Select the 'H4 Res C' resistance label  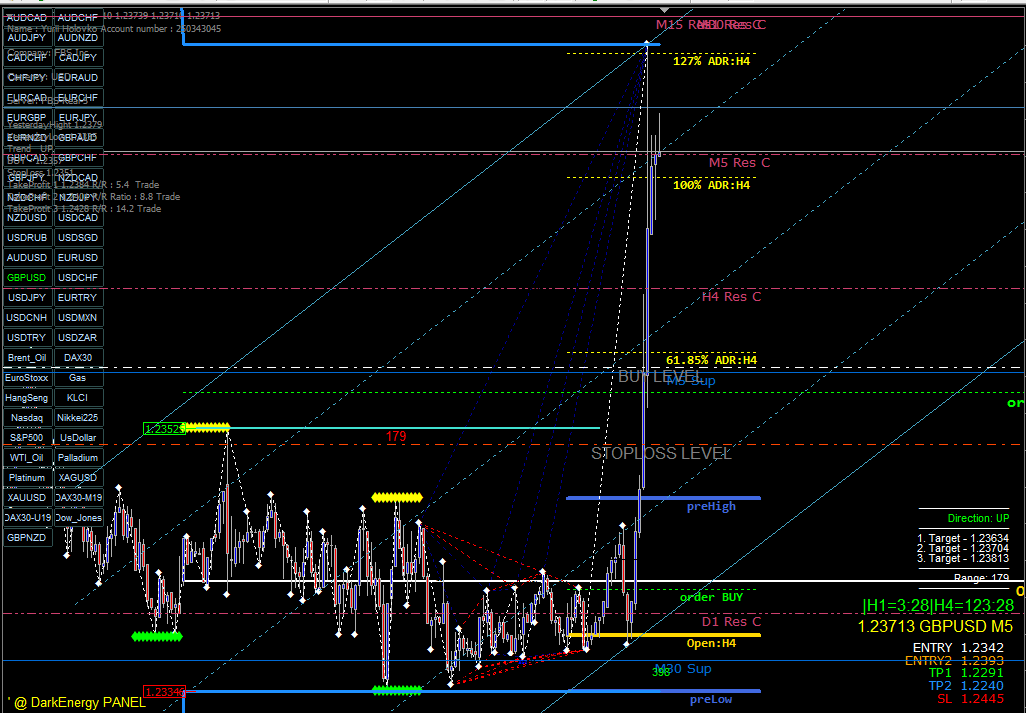pyautogui.click(x=732, y=297)
